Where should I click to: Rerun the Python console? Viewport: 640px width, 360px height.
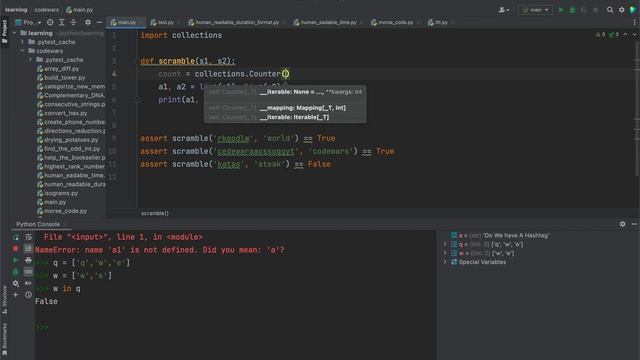16,237
